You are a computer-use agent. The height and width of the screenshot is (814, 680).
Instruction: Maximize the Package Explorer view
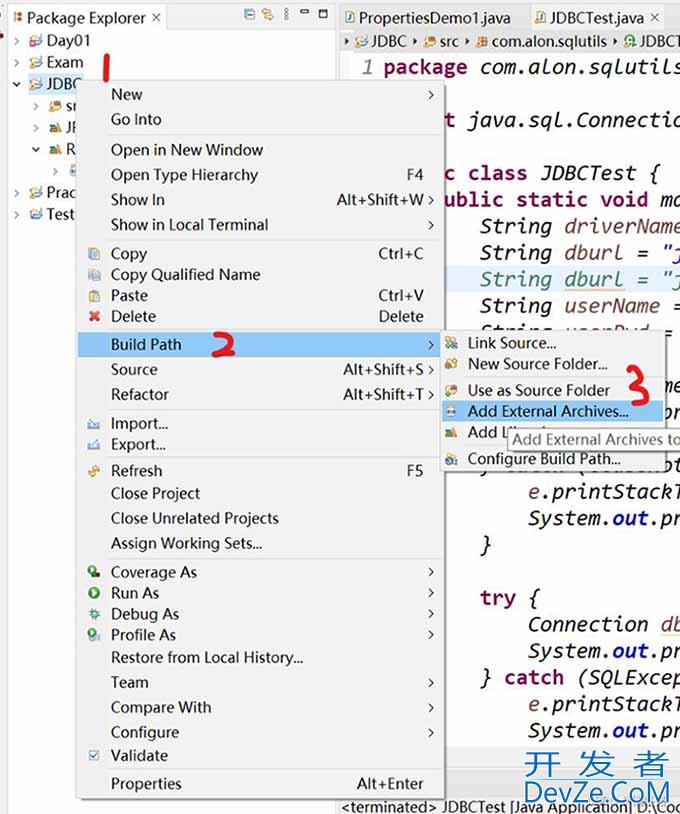pyautogui.click(x=323, y=13)
